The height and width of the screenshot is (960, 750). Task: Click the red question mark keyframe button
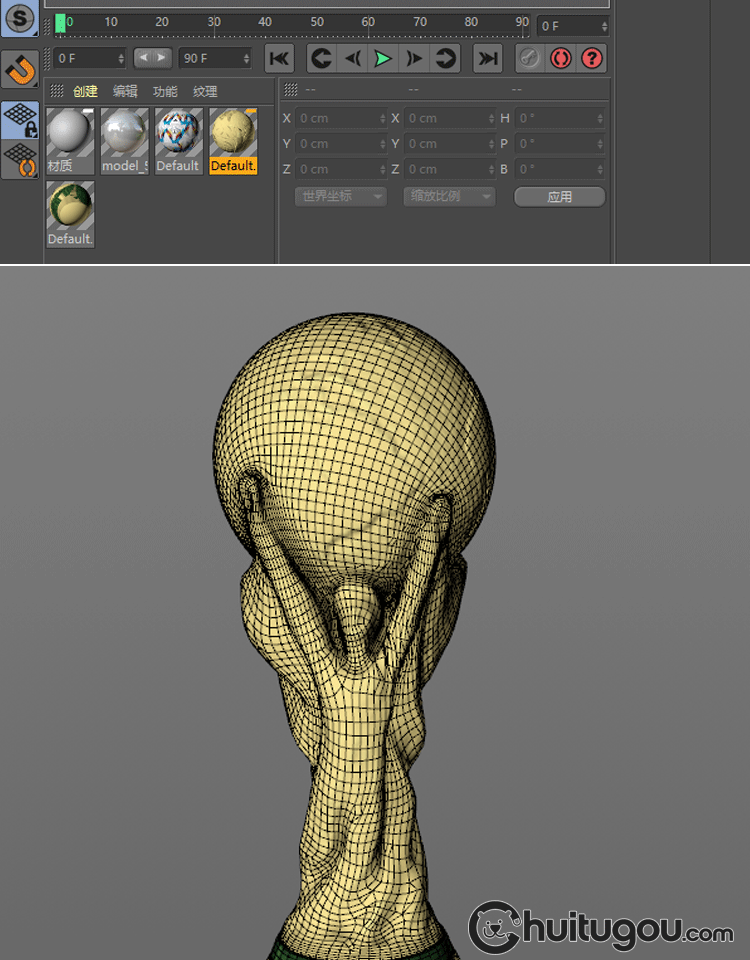click(592, 59)
